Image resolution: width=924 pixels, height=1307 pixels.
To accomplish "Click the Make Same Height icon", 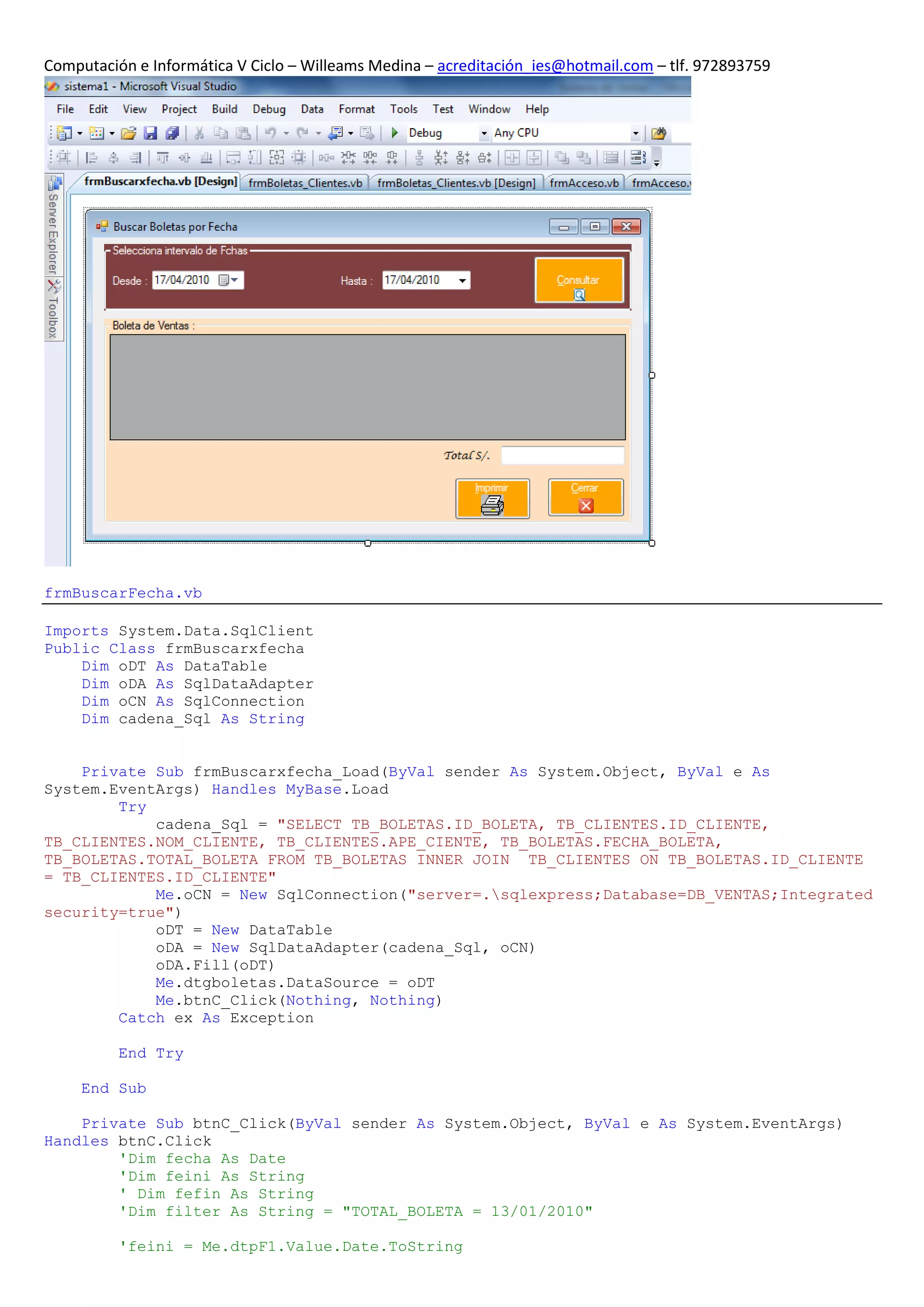I will pos(255,158).
